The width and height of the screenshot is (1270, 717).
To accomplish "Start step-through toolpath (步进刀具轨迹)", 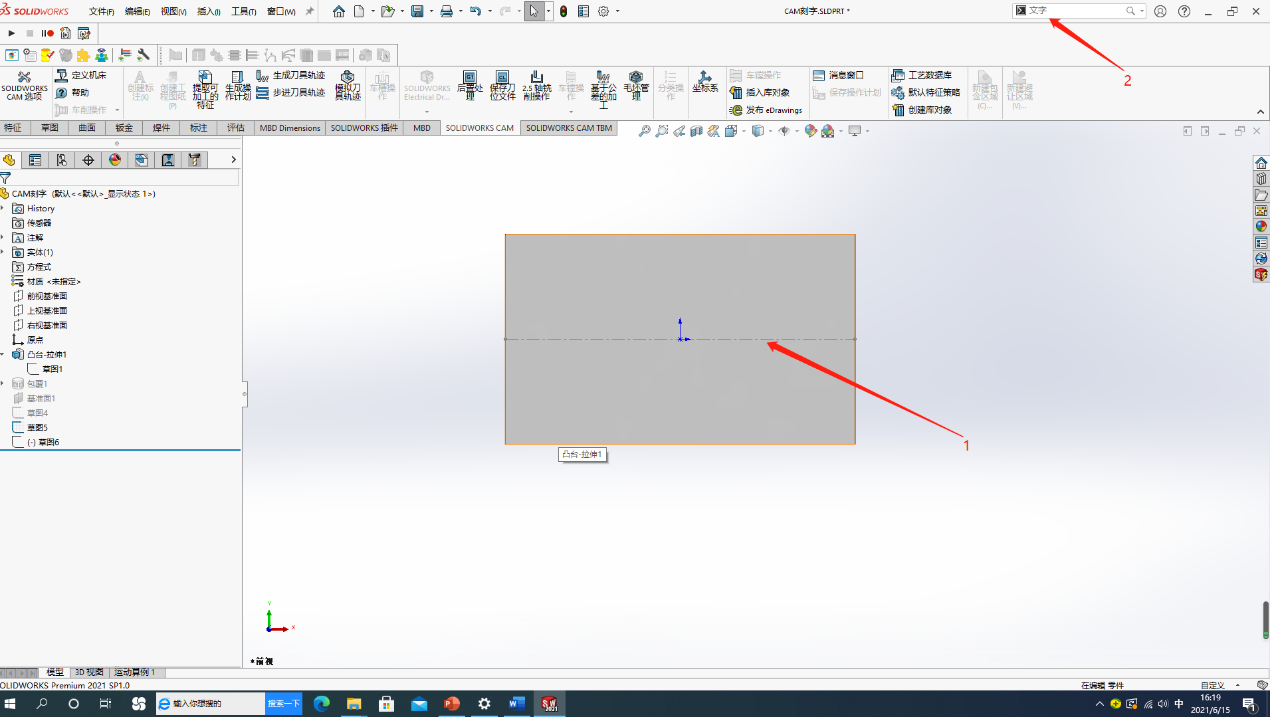I will 291,92.
